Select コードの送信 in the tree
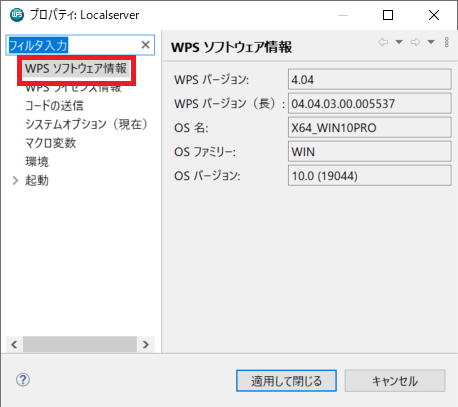 coord(54,106)
